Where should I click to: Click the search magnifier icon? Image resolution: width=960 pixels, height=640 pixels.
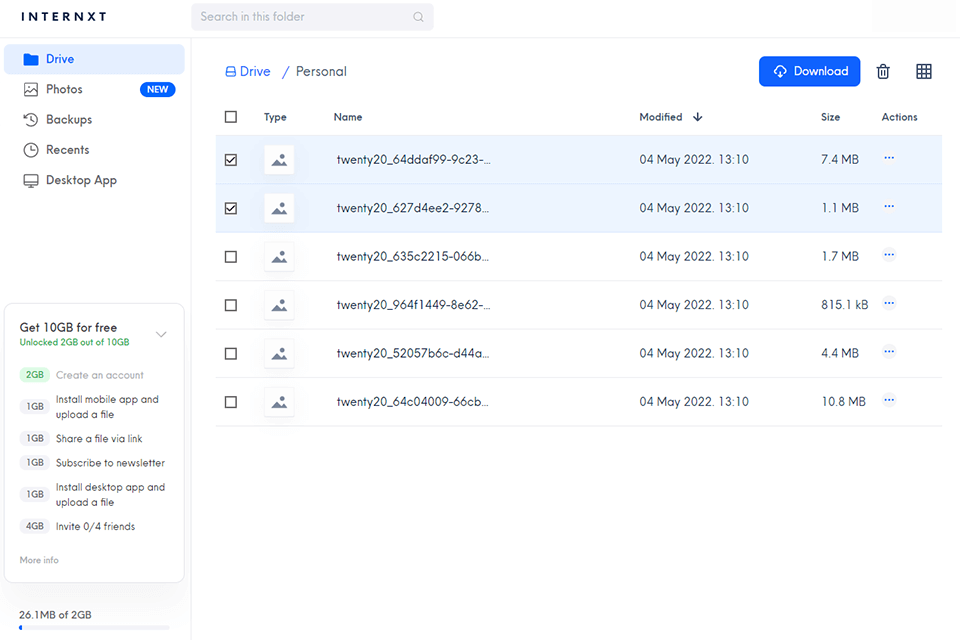[x=418, y=17]
